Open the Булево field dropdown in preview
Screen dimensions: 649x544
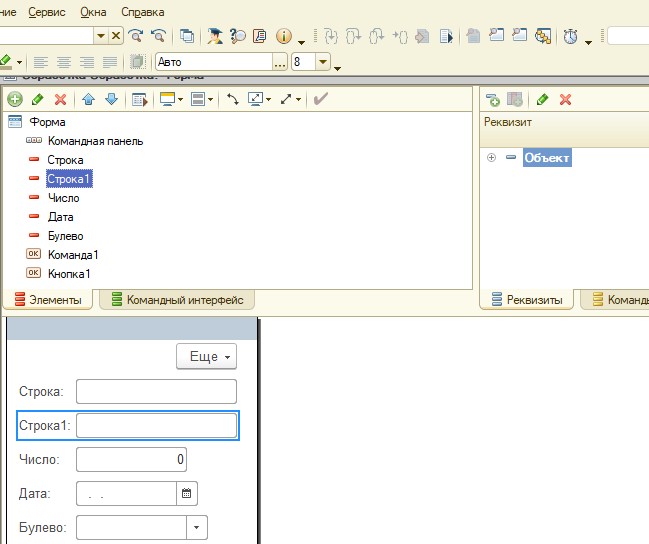[197, 527]
